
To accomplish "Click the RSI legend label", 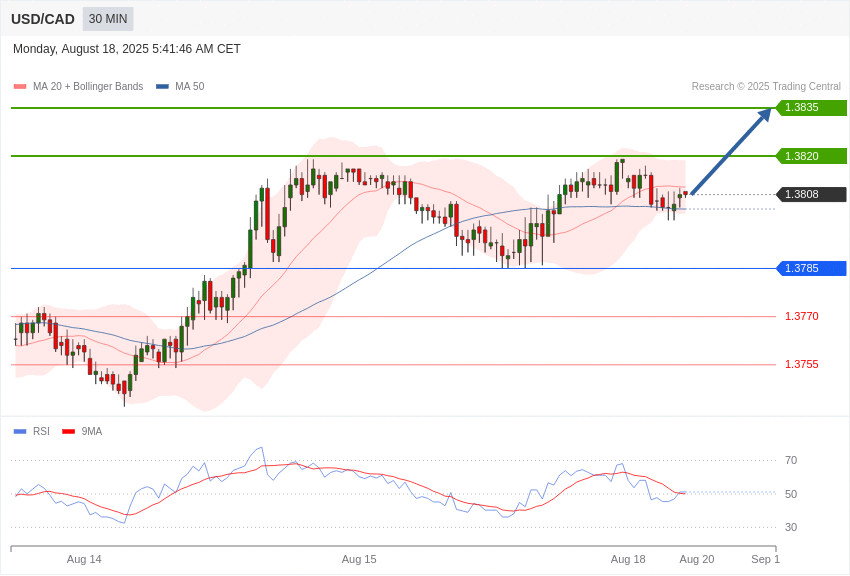I will [x=41, y=431].
